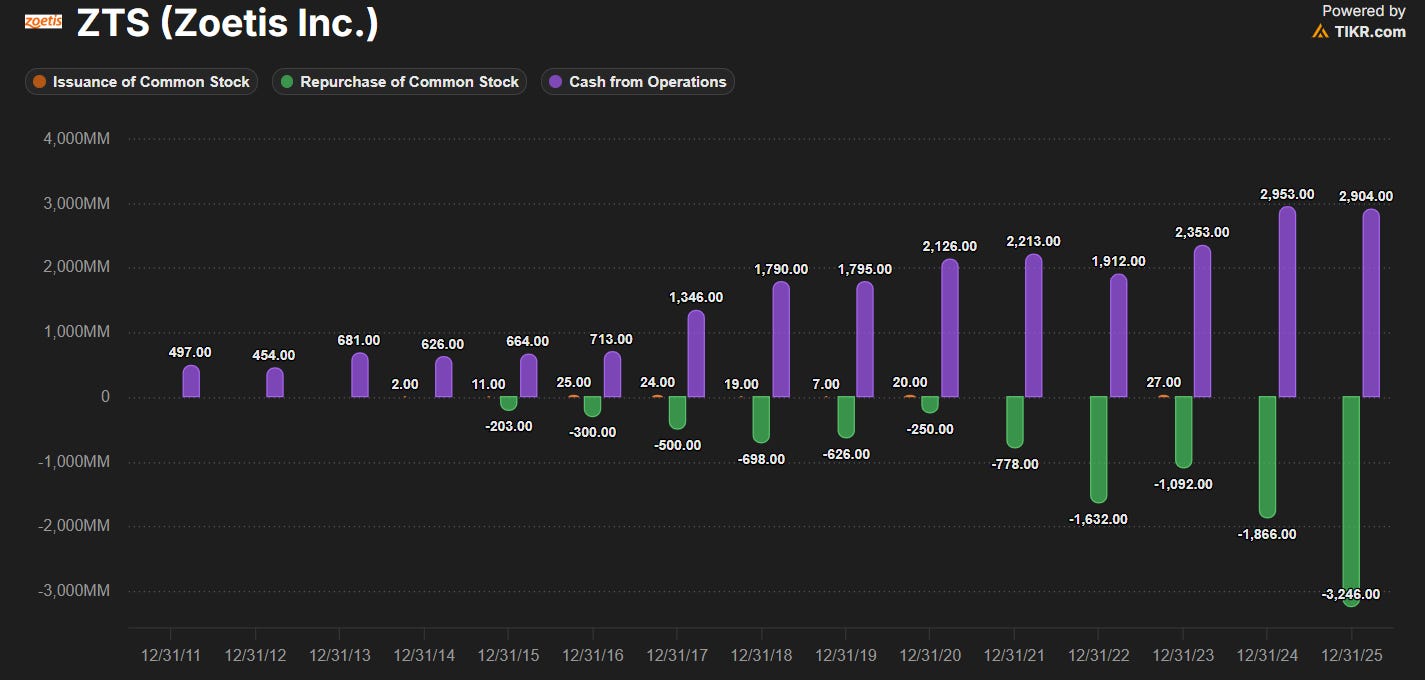Click the 681.00 cash from operations bar
Viewport: 1425px width, 680px height.
pyautogui.click(x=360, y=375)
